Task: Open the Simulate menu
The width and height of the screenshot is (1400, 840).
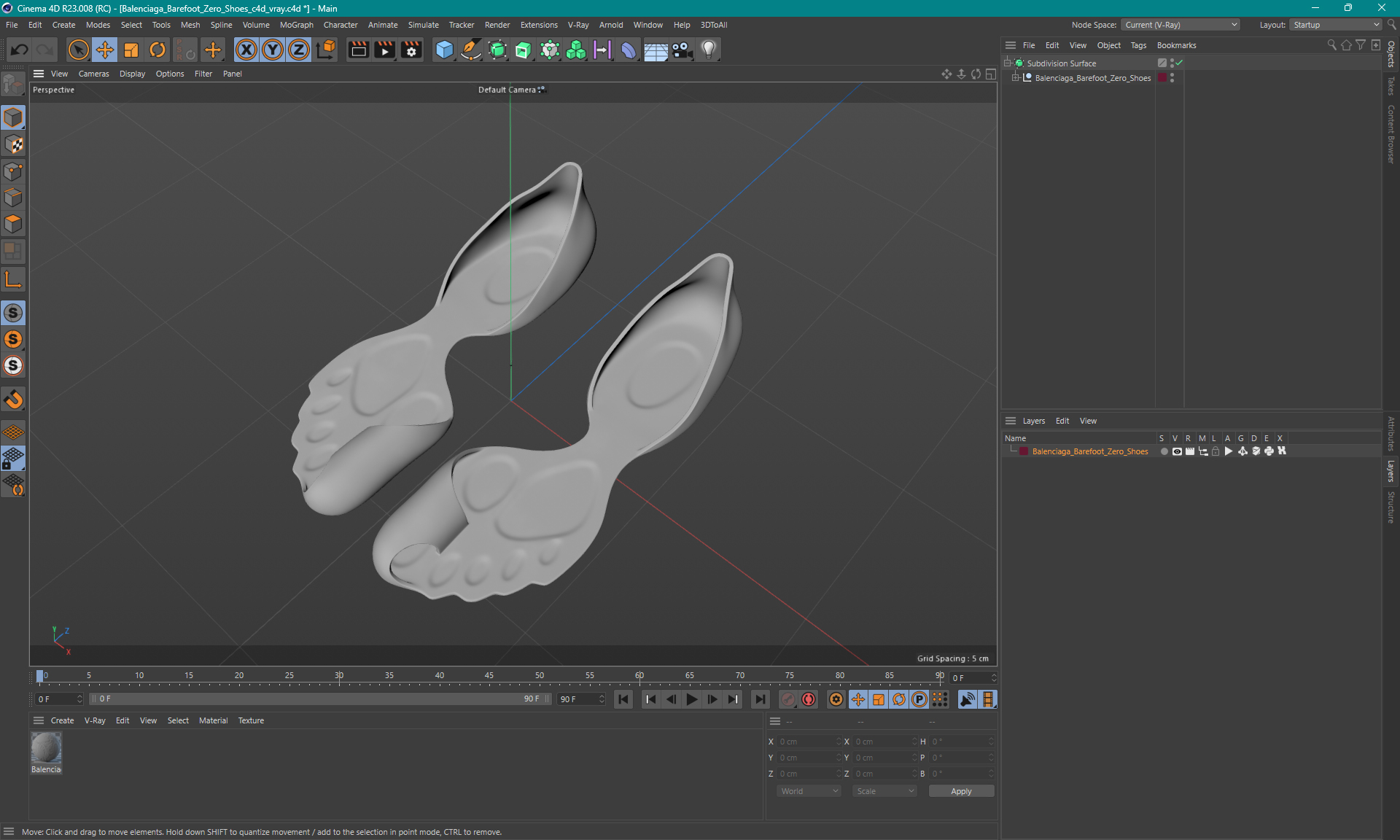Action: (x=424, y=25)
